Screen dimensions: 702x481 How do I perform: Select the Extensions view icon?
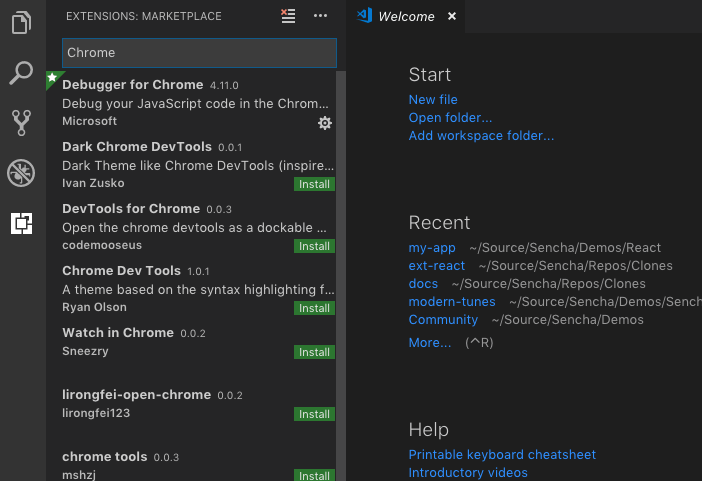[21, 223]
